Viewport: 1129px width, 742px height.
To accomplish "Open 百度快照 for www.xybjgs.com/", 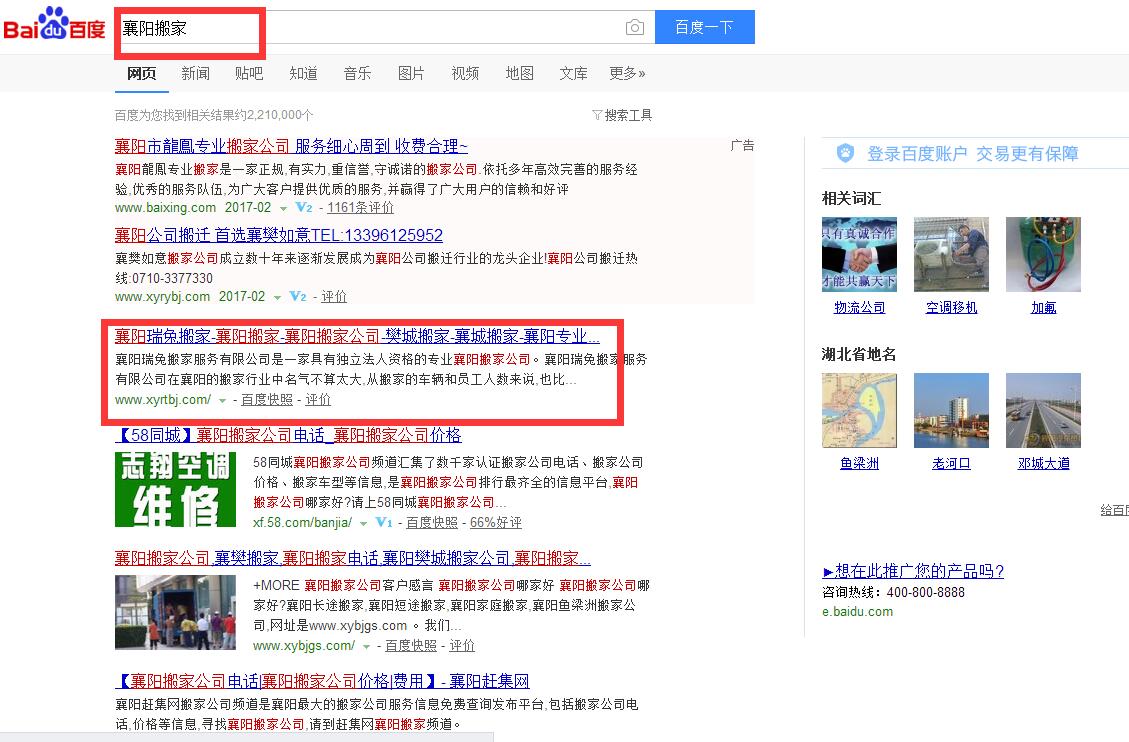I will [x=410, y=646].
